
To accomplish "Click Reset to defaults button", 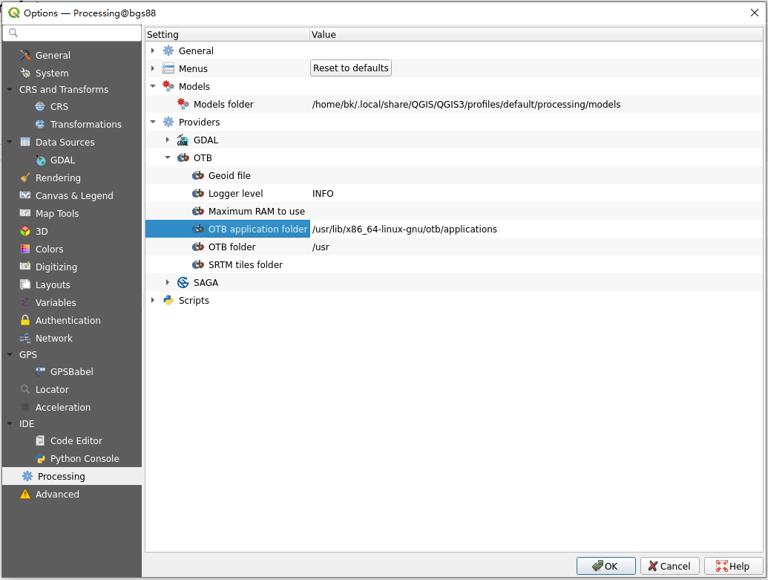I will (351, 68).
